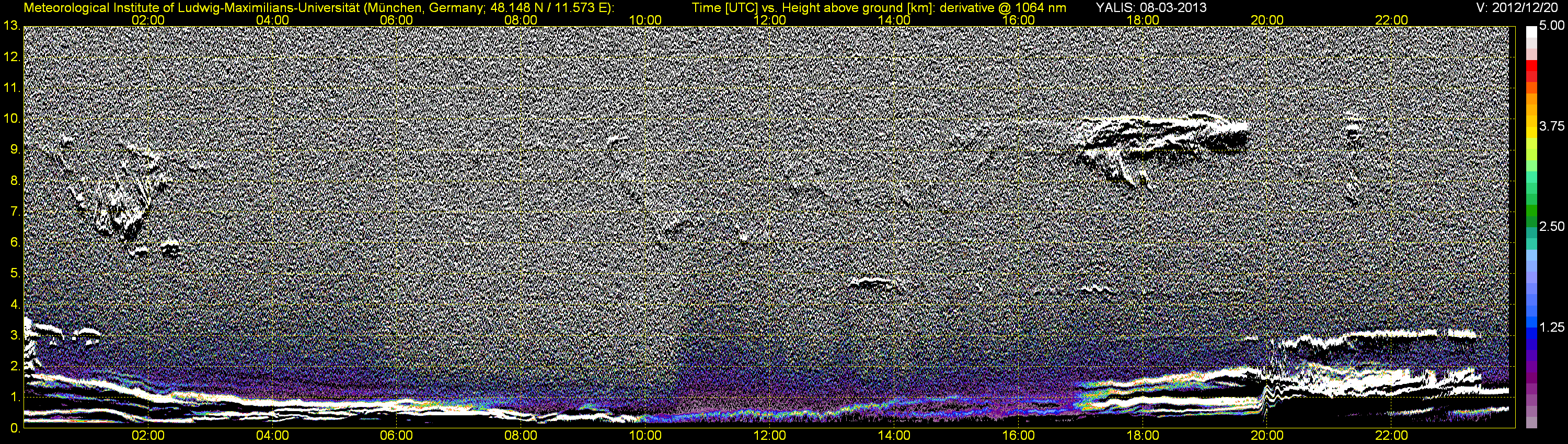
Task: Click height axis label 5
Action: [x=15, y=274]
